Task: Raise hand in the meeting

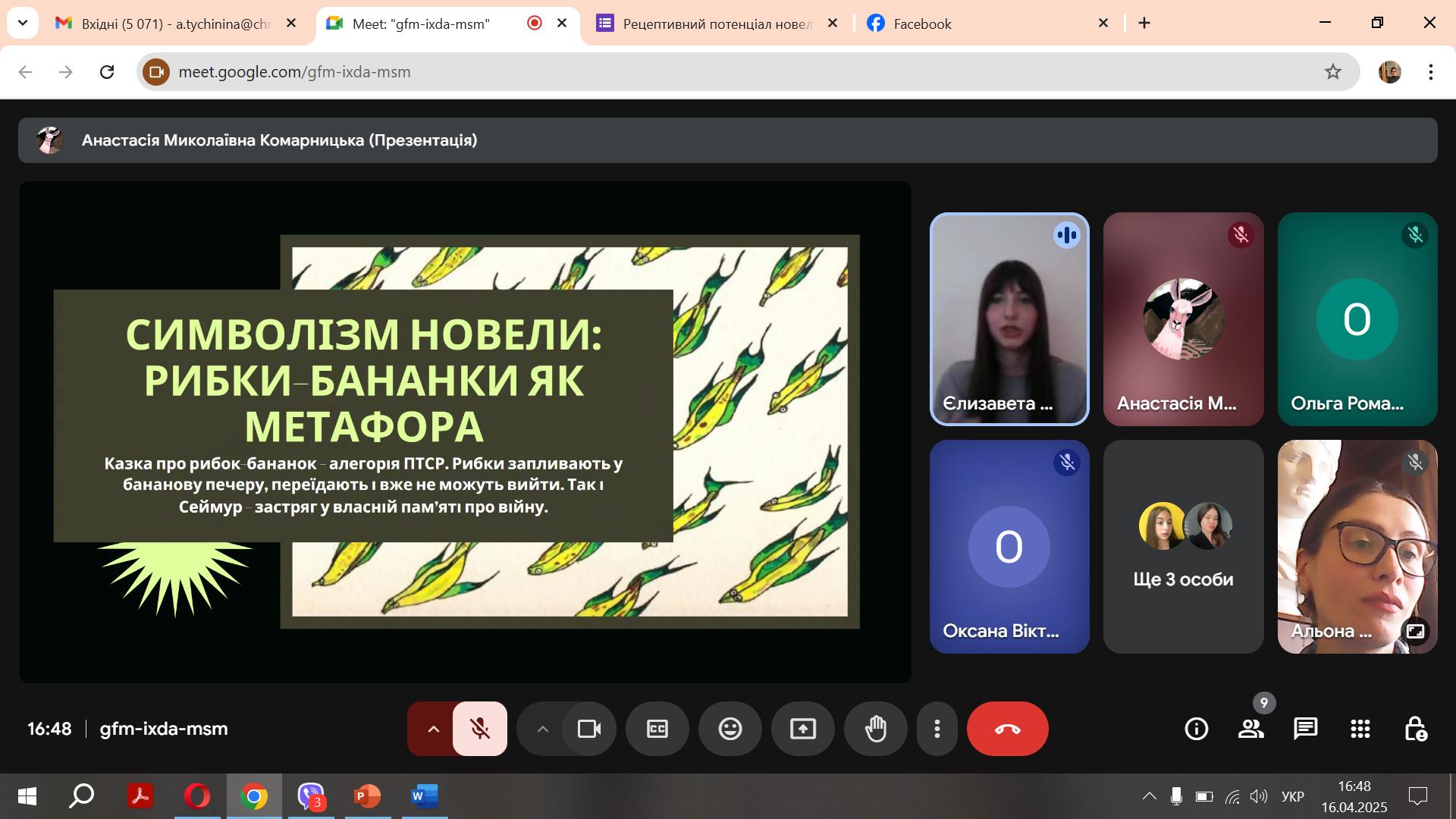Action: 876,729
